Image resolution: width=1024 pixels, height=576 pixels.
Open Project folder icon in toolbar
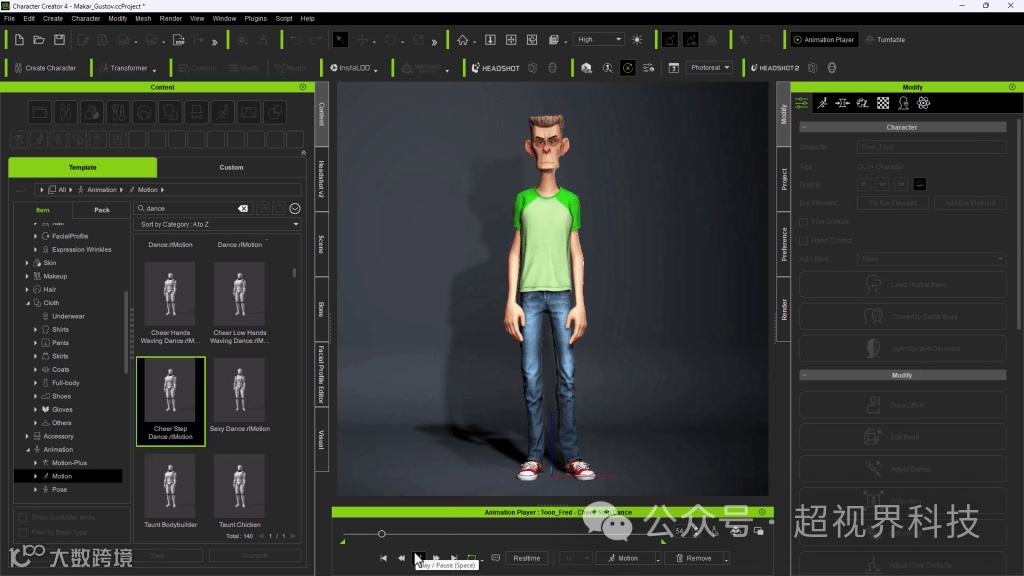coord(39,40)
